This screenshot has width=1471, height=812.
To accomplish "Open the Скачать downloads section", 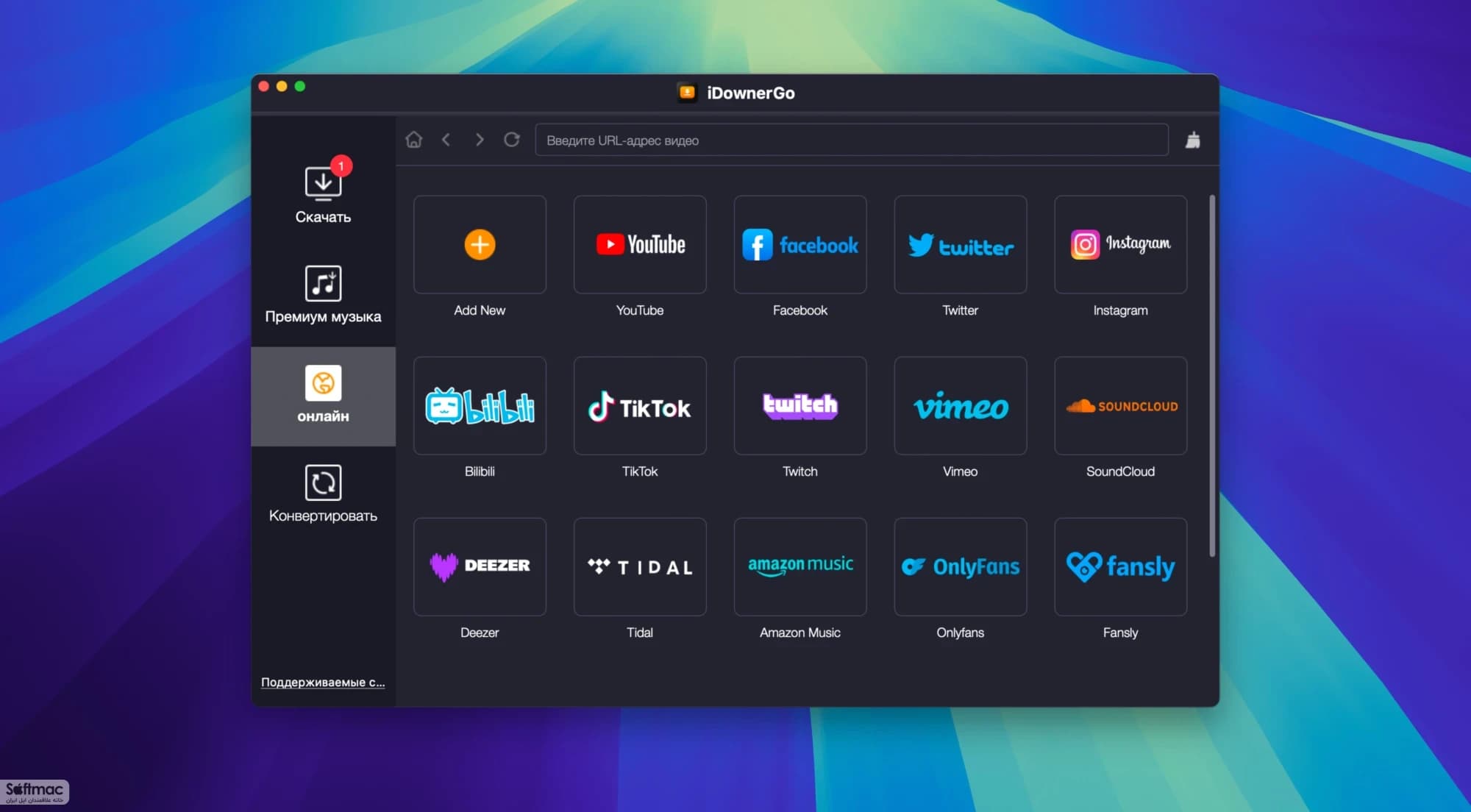I will [323, 193].
